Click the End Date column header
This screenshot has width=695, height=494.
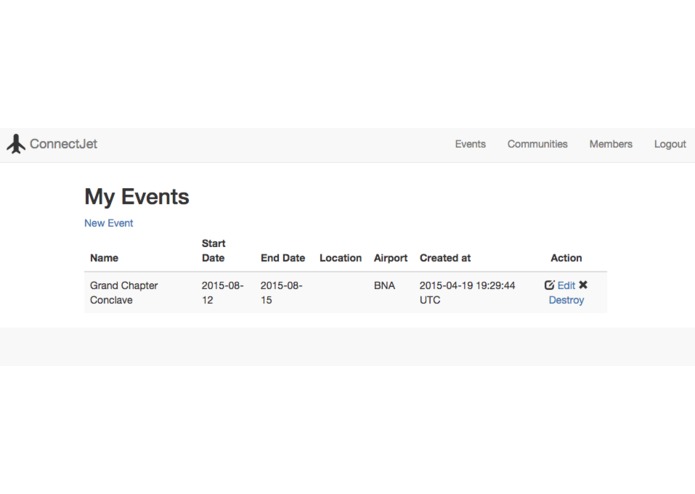(283, 258)
